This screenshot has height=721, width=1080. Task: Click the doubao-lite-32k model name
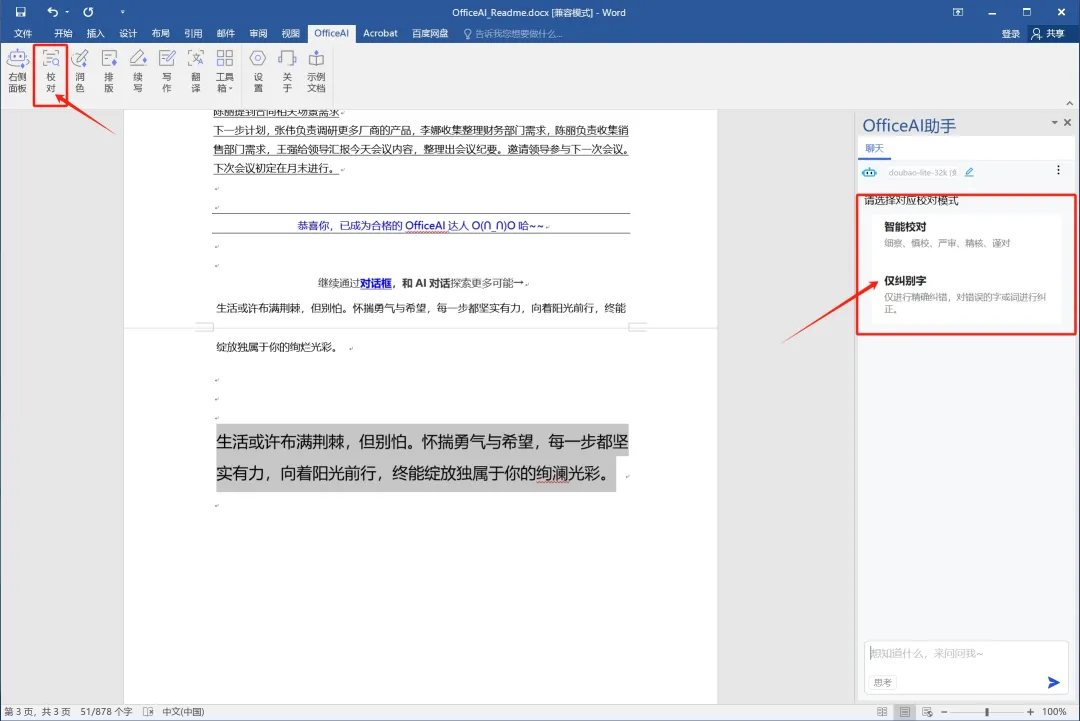(x=922, y=173)
